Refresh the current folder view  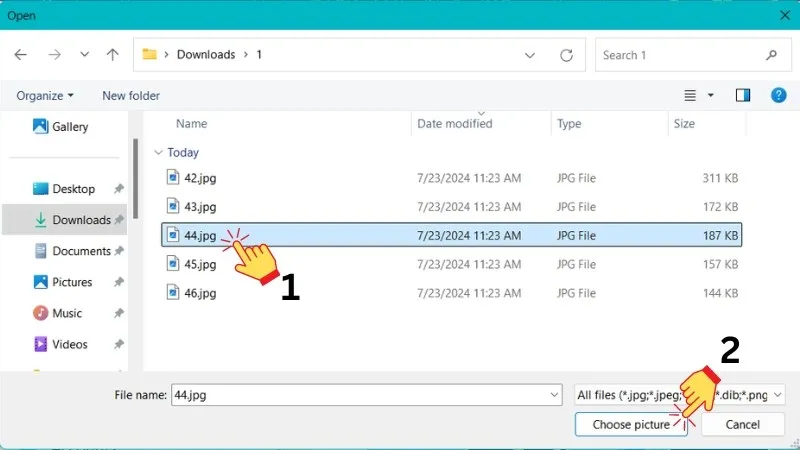tap(567, 55)
